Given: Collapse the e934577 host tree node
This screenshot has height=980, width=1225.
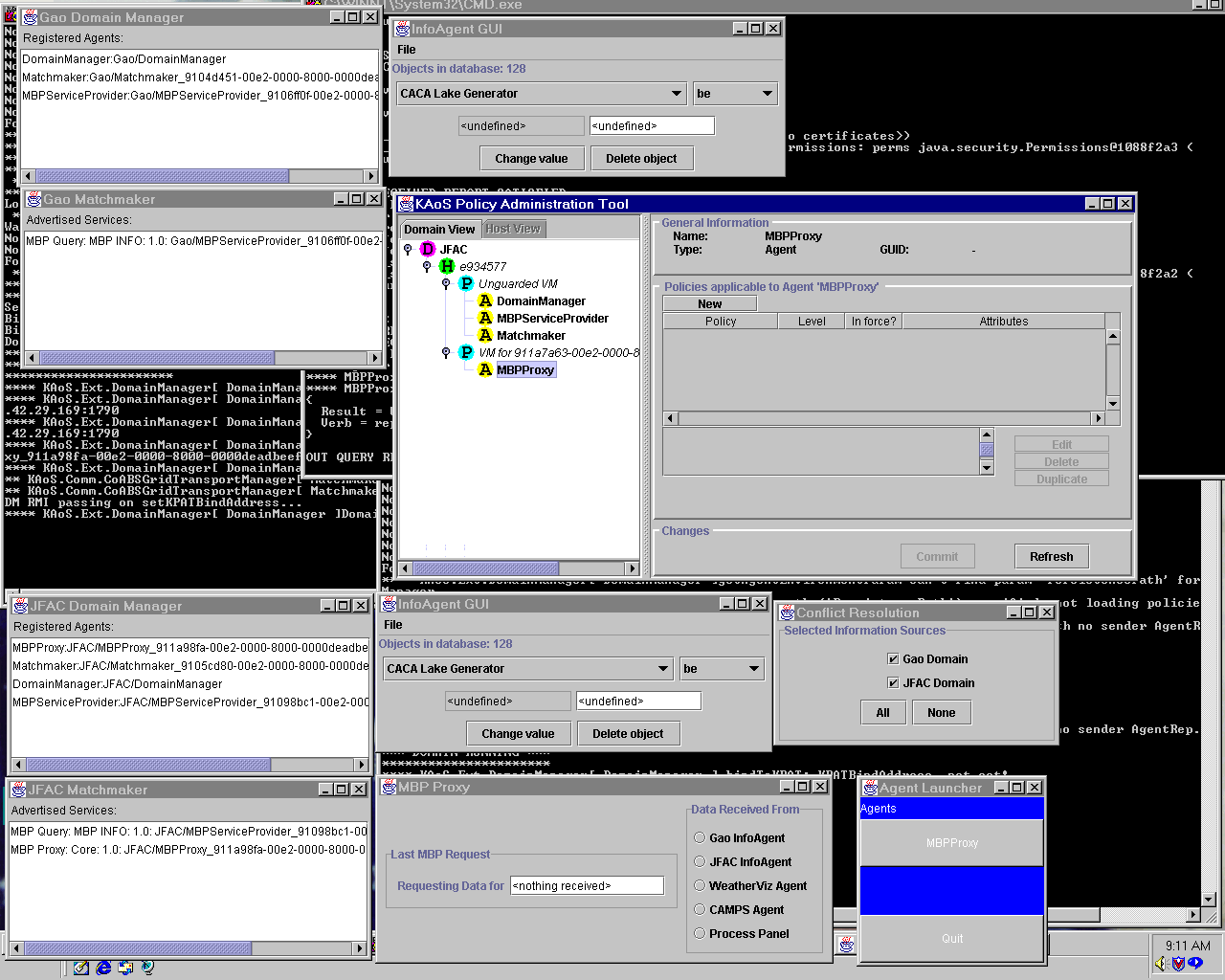Looking at the screenshot, I should [x=427, y=267].
